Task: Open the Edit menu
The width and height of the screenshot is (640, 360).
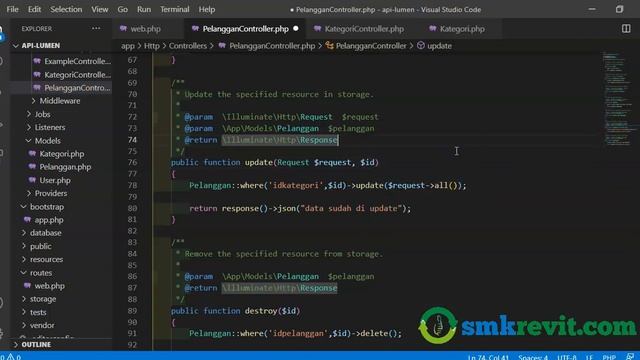Action: click(34, 9)
